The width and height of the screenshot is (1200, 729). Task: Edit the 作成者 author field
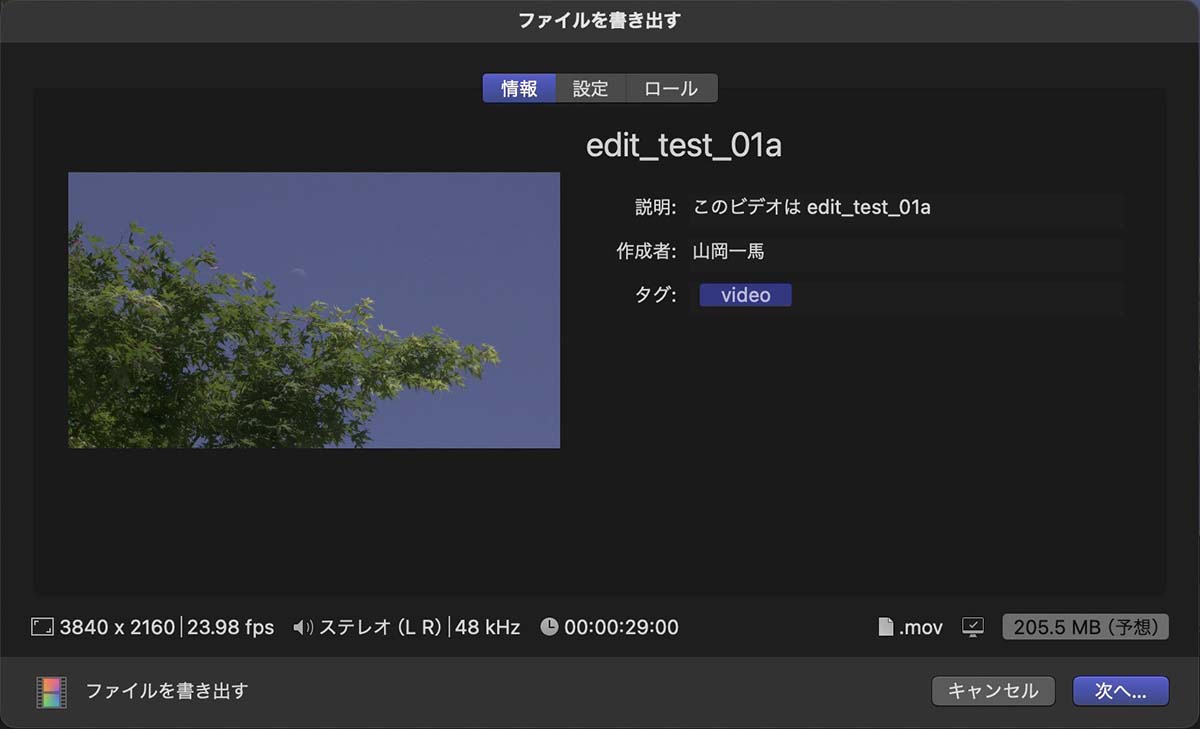click(x=905, y=251)
